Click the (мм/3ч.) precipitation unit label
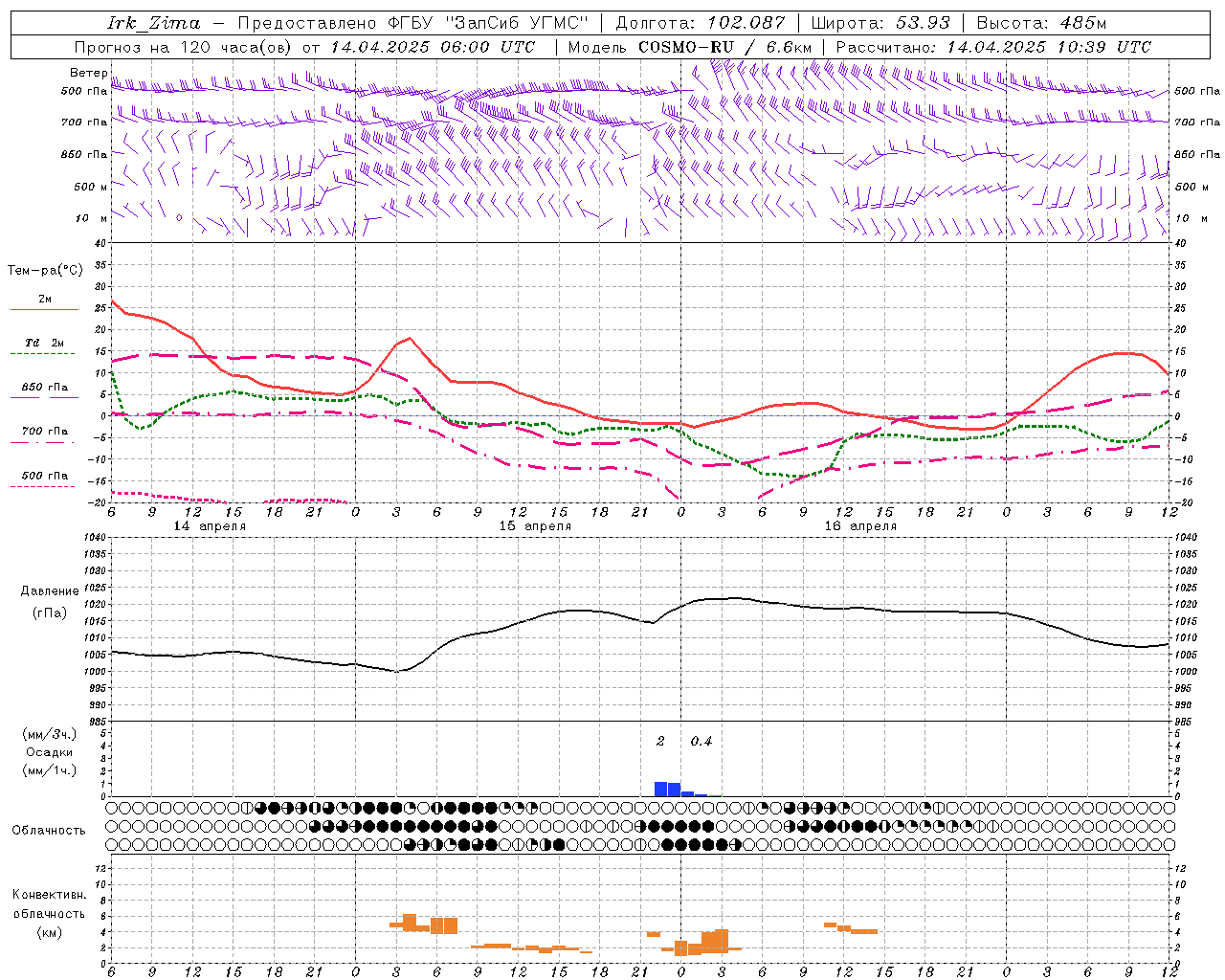The height and width of the screenshot is (980, 1225). point(50,734)
